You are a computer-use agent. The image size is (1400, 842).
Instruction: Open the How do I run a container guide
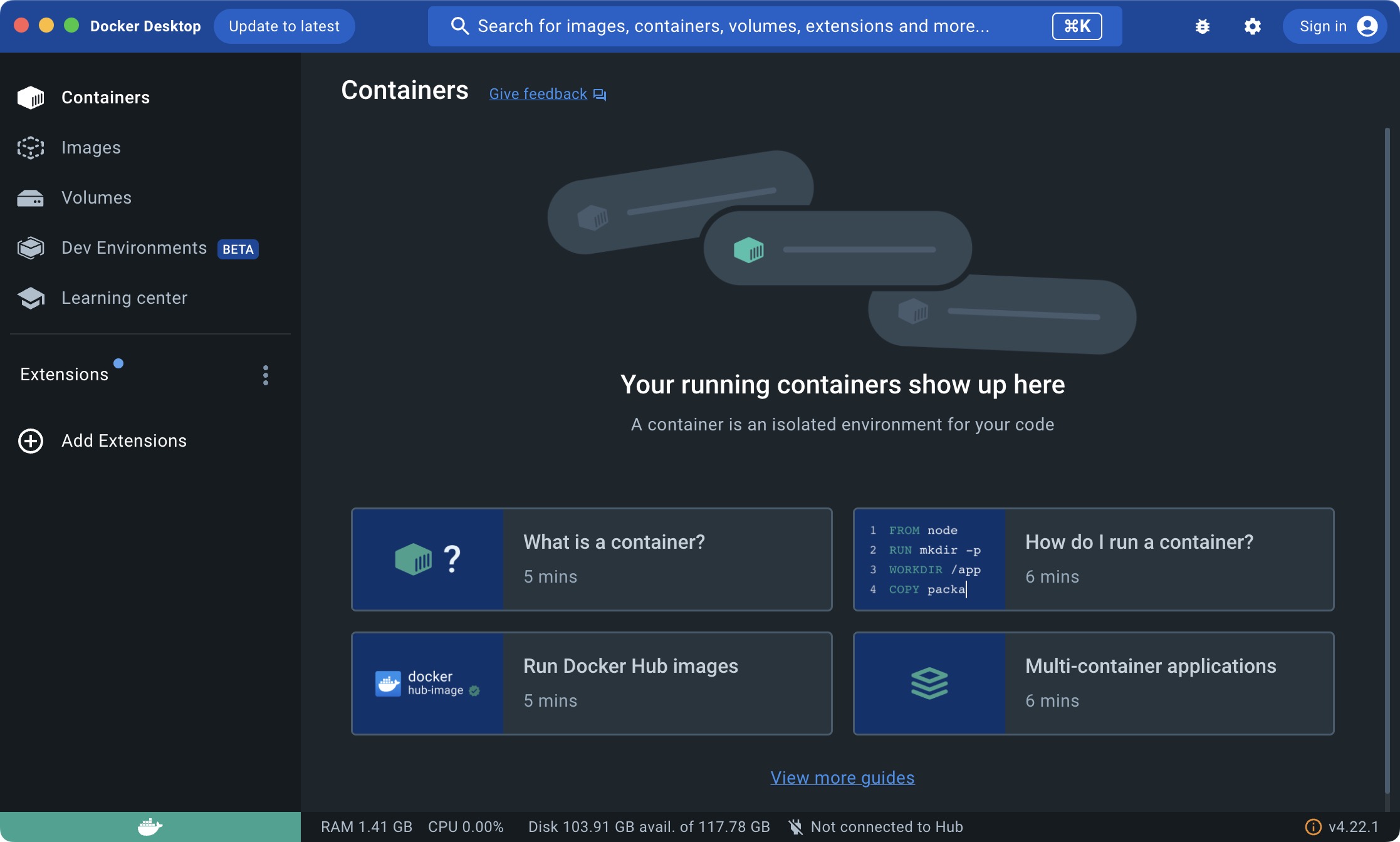(x=1094, y=559)
